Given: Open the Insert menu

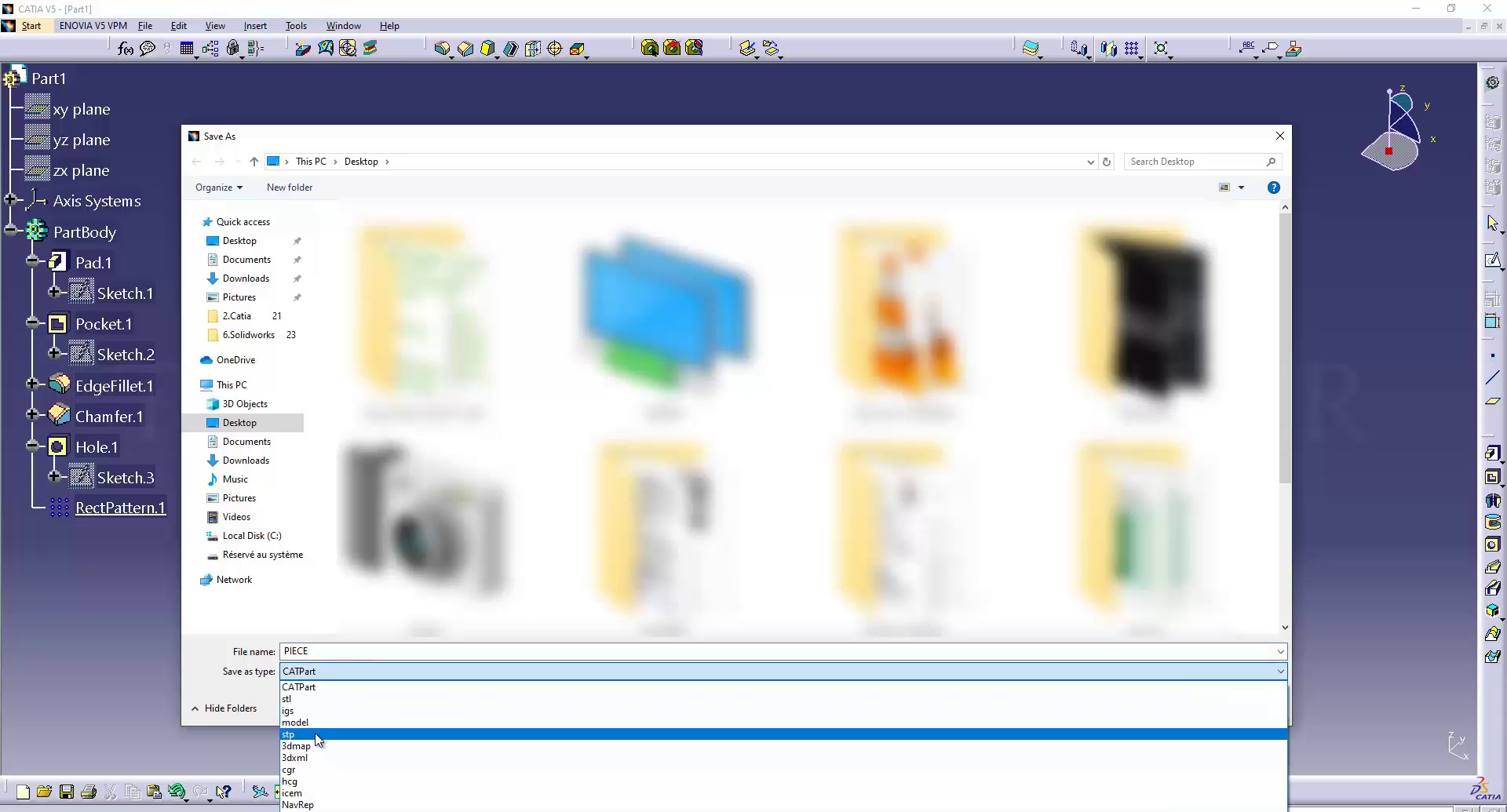Looking at the screenshot, I should pos(255,26).
